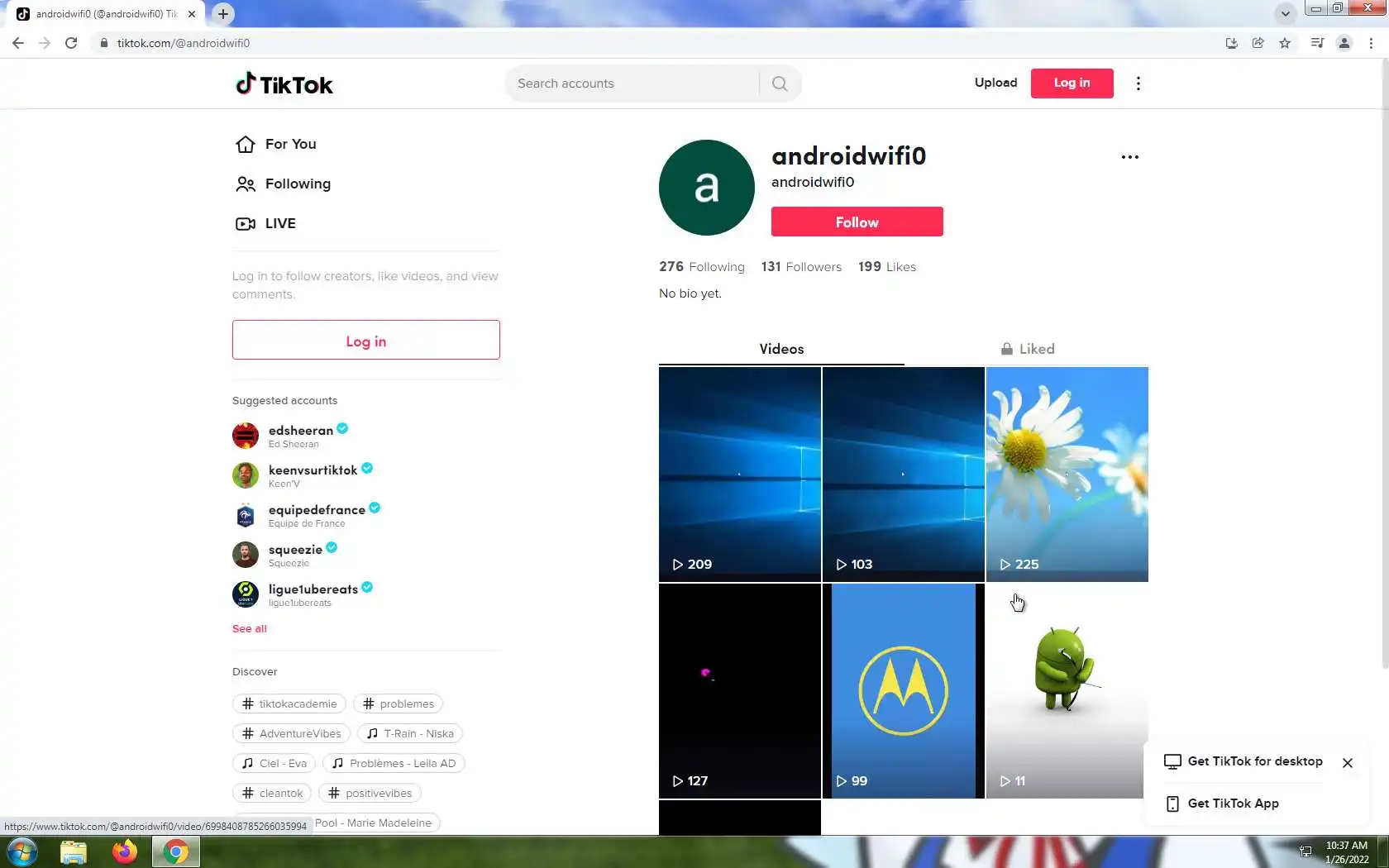The width and height of the screenshot is (1389, 868).
Task: Focus the Search accounts field
Action: pyautogui.click(x=632, y=83)
